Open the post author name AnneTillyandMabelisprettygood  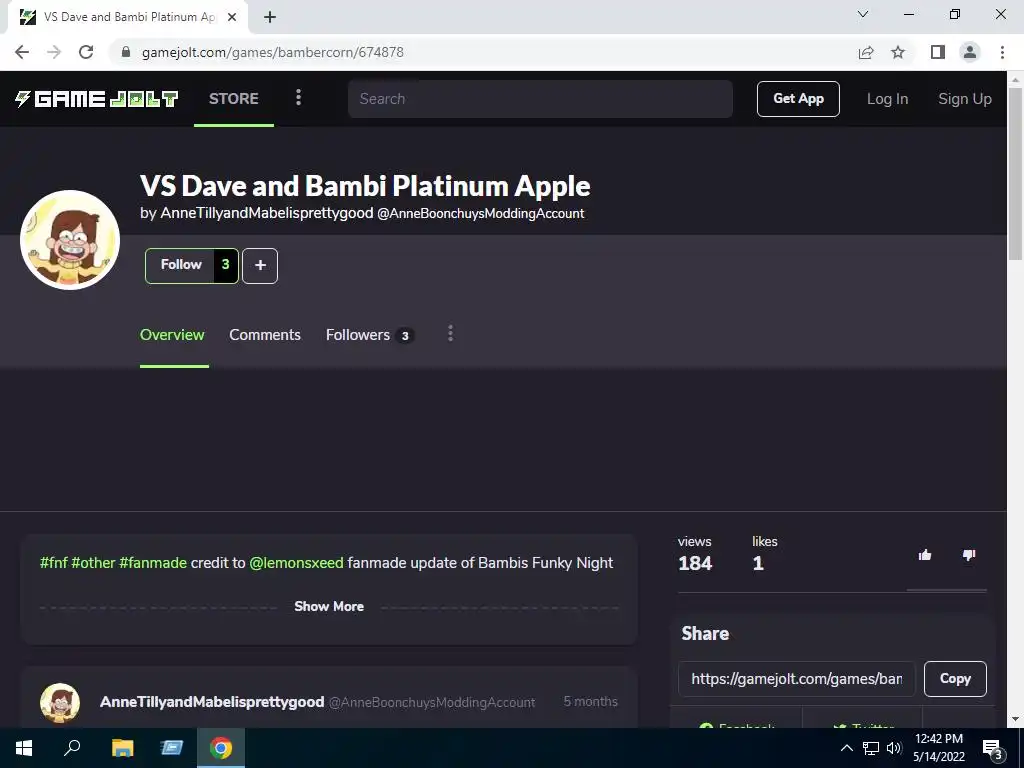tap(212, 702)
